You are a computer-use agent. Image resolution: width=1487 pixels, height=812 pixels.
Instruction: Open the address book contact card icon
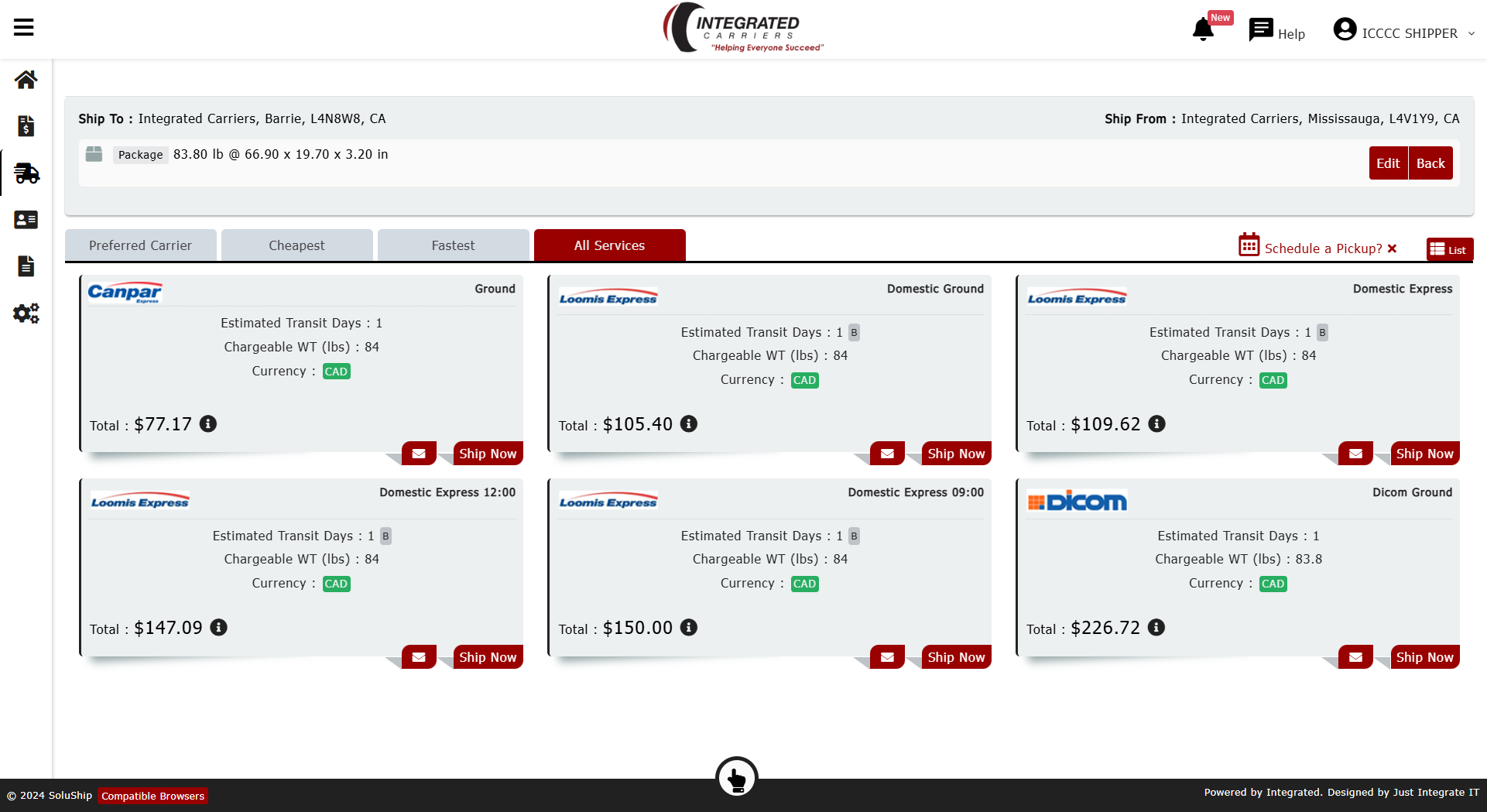tap(26, 220)
